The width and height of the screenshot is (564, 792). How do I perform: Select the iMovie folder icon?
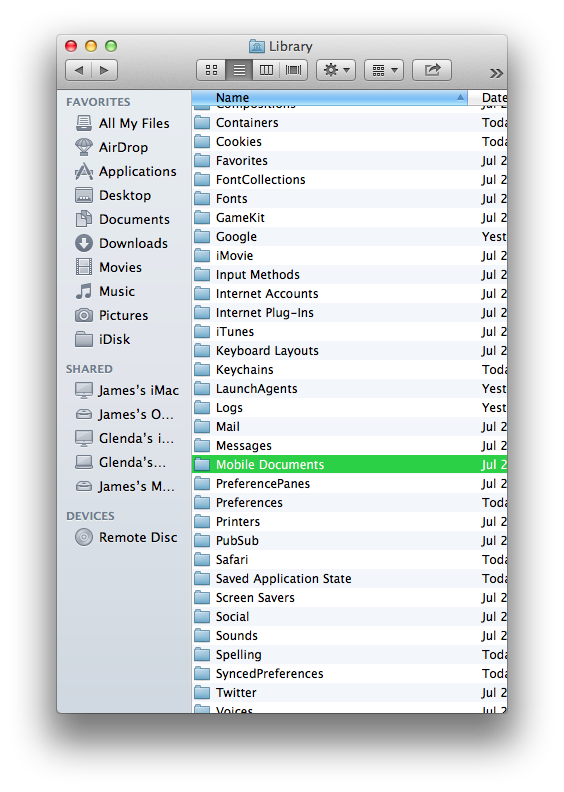pyautogui.click(x=202, y=256)
